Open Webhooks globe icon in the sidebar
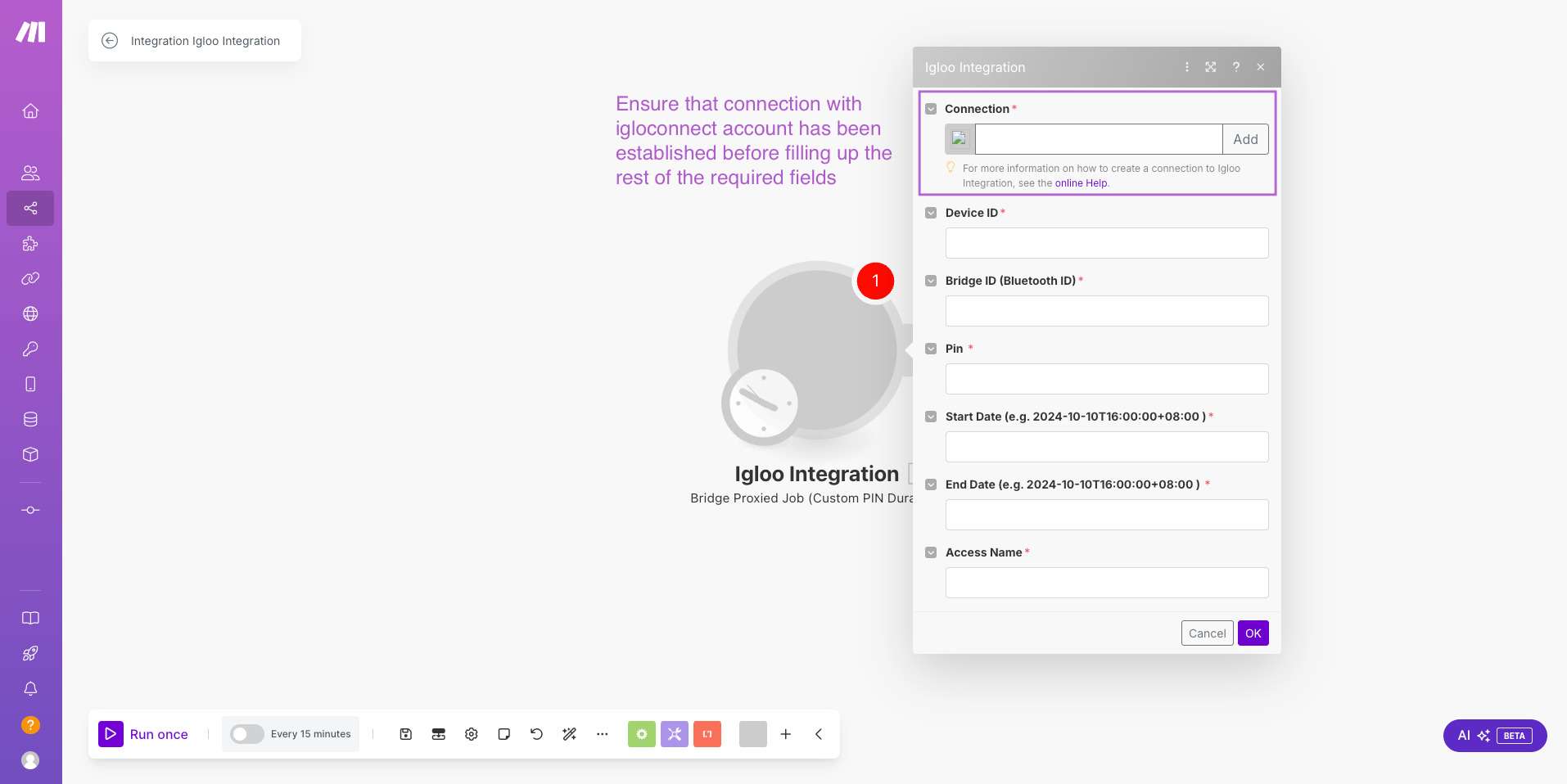 tap(30, 313)
